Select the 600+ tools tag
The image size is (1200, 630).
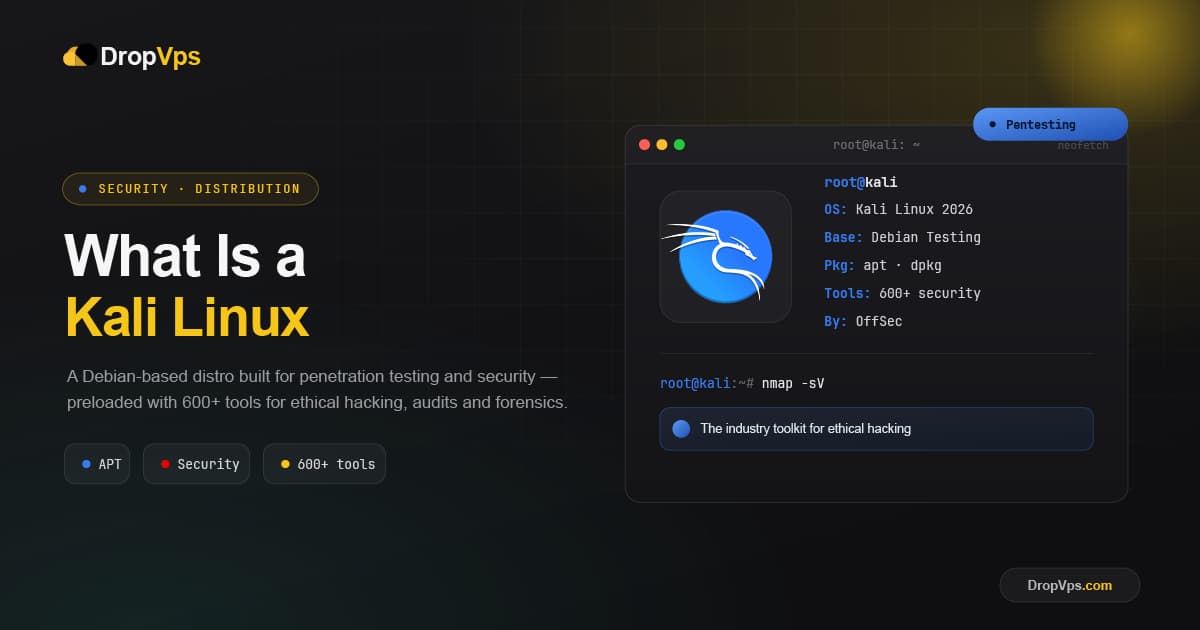click(x=324, y=464)
